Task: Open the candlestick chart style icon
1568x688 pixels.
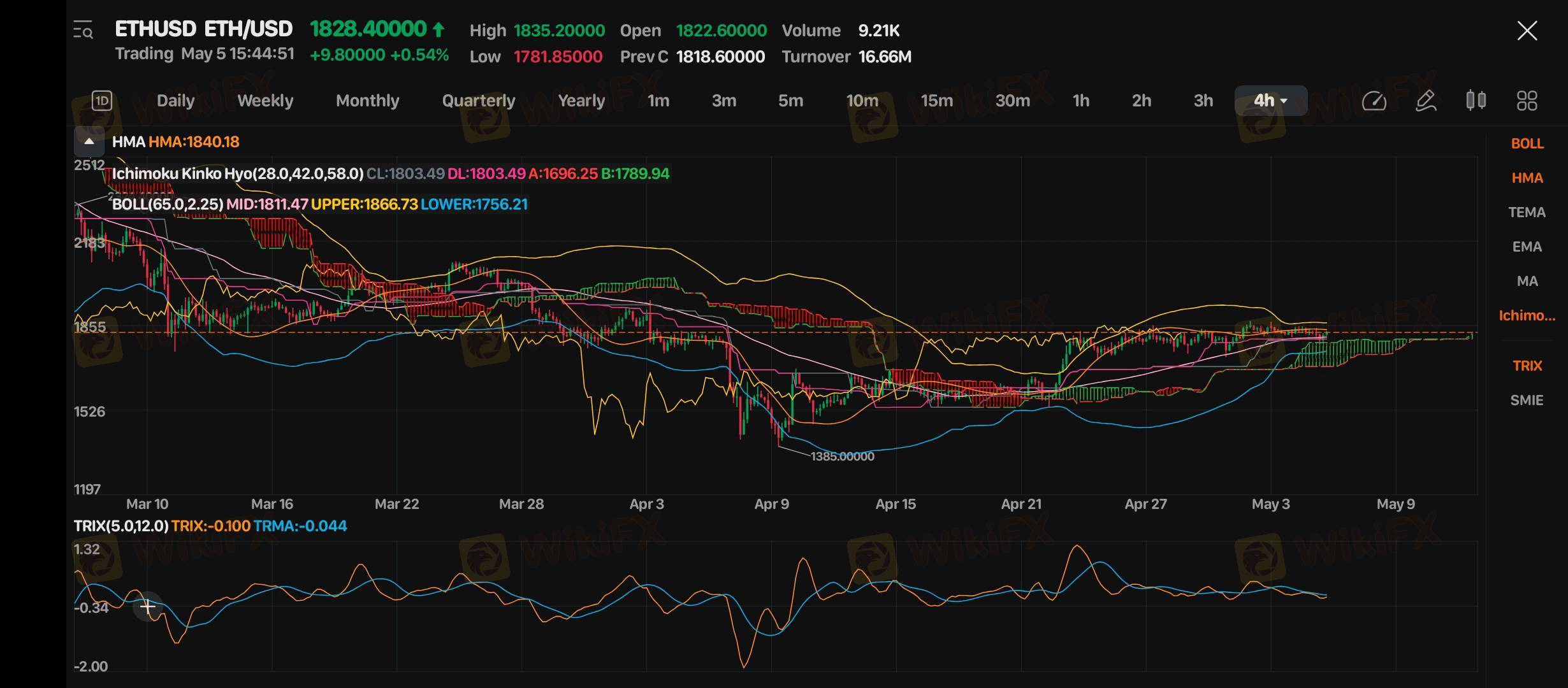Action: click(1476, 101)
